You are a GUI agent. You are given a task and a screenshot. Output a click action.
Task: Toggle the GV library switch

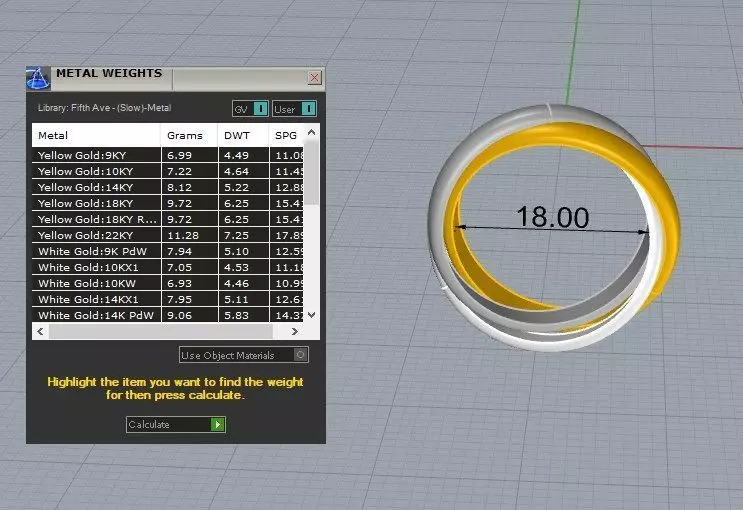pyautogui.click(x=251, y=109)
